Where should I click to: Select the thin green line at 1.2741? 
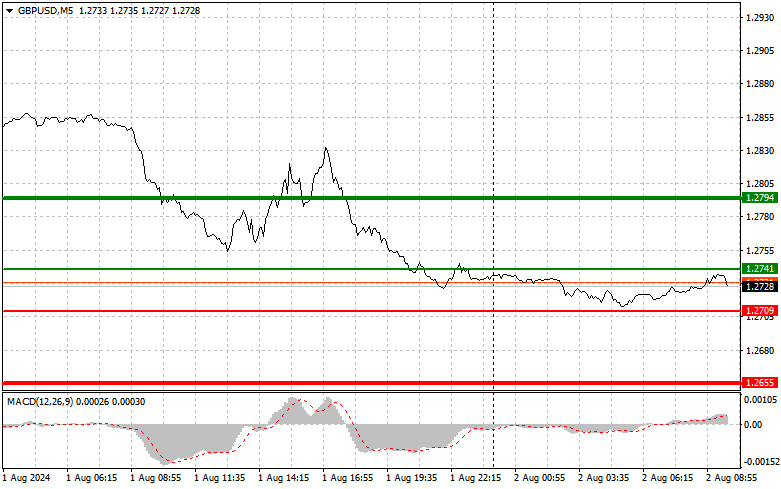tap(372, 269)
